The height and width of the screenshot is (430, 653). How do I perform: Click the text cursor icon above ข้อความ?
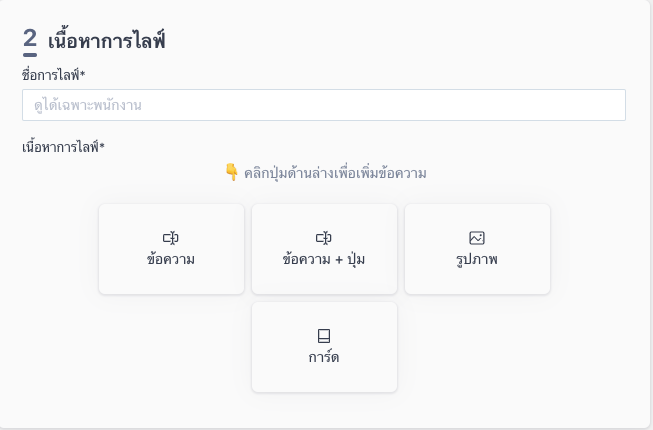point(171,238)
